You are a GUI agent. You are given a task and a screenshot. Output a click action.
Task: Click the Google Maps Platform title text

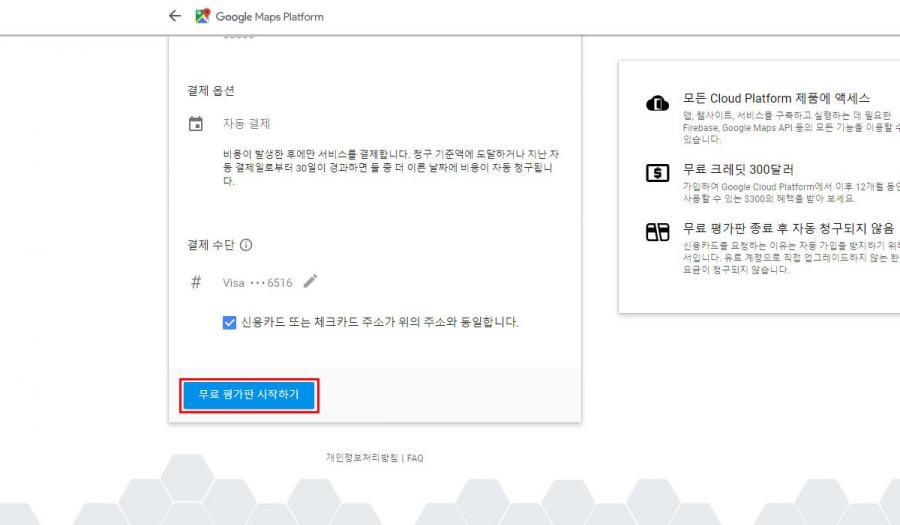click(270, 17)
